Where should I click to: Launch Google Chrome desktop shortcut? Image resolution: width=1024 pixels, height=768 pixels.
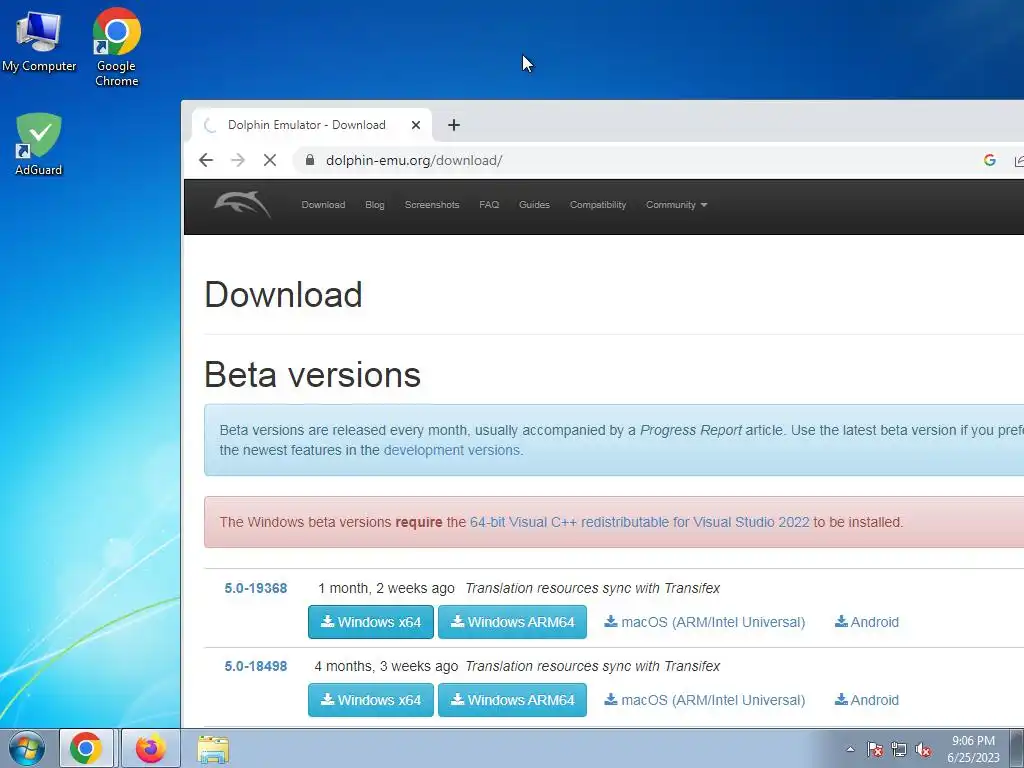tap(116, 47)
